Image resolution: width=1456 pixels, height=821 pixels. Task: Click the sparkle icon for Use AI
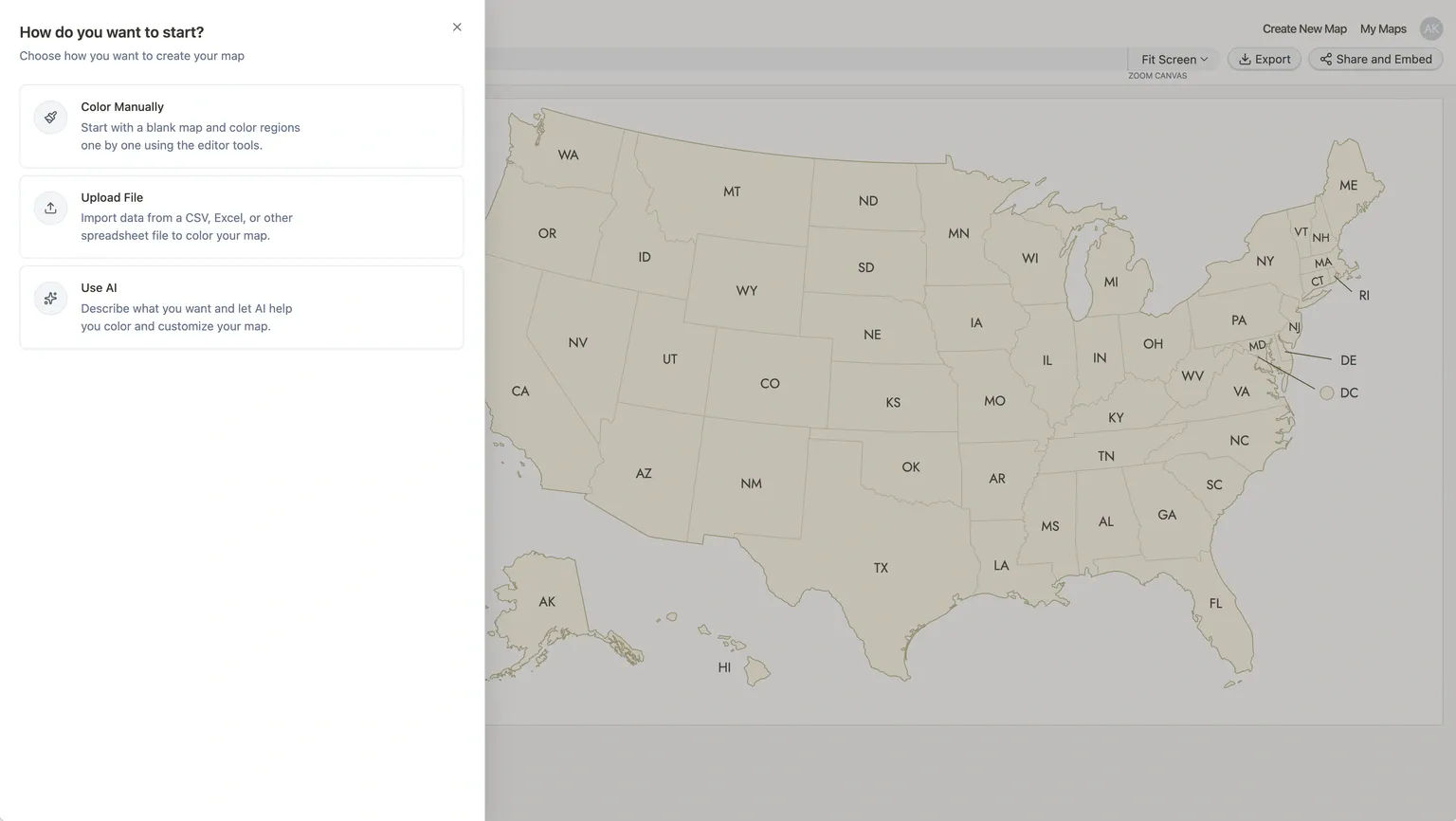point(50,299)
